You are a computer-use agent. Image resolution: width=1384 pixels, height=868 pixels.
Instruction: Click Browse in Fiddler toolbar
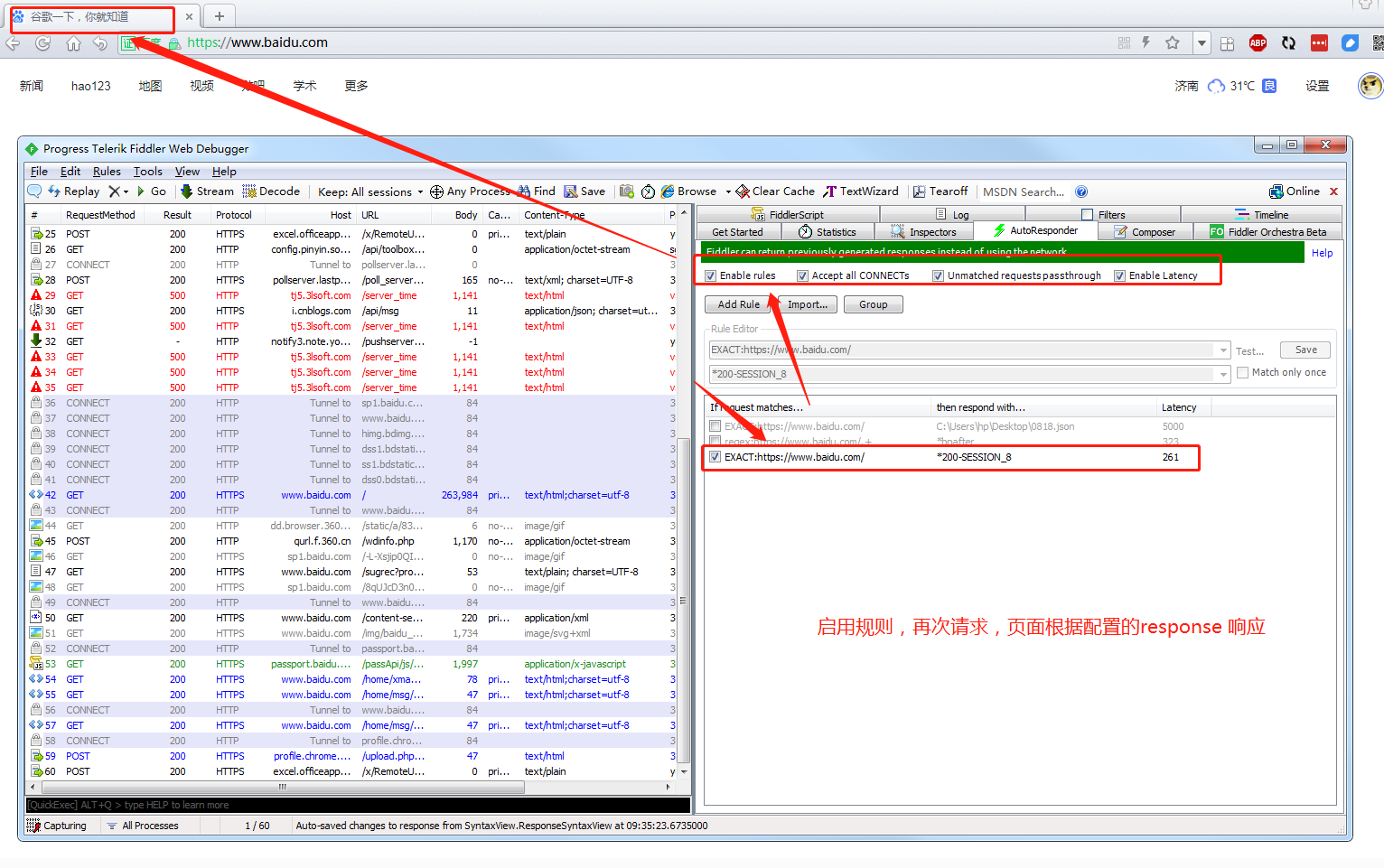coord(688,191)
